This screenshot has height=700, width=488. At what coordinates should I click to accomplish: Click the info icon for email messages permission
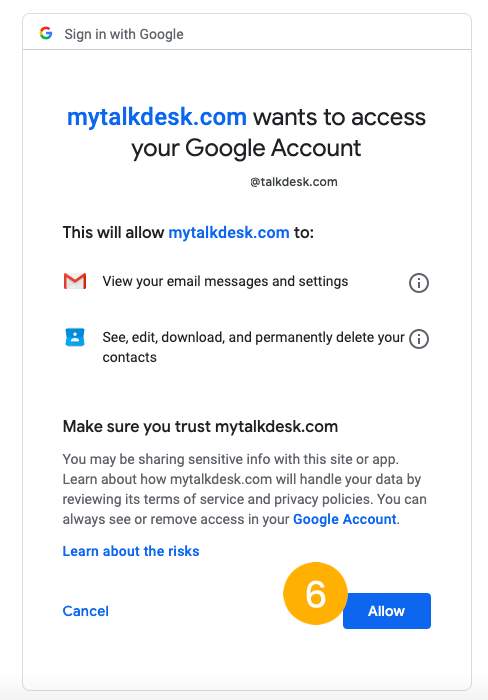pyautogui.click(x=419, y=283)
